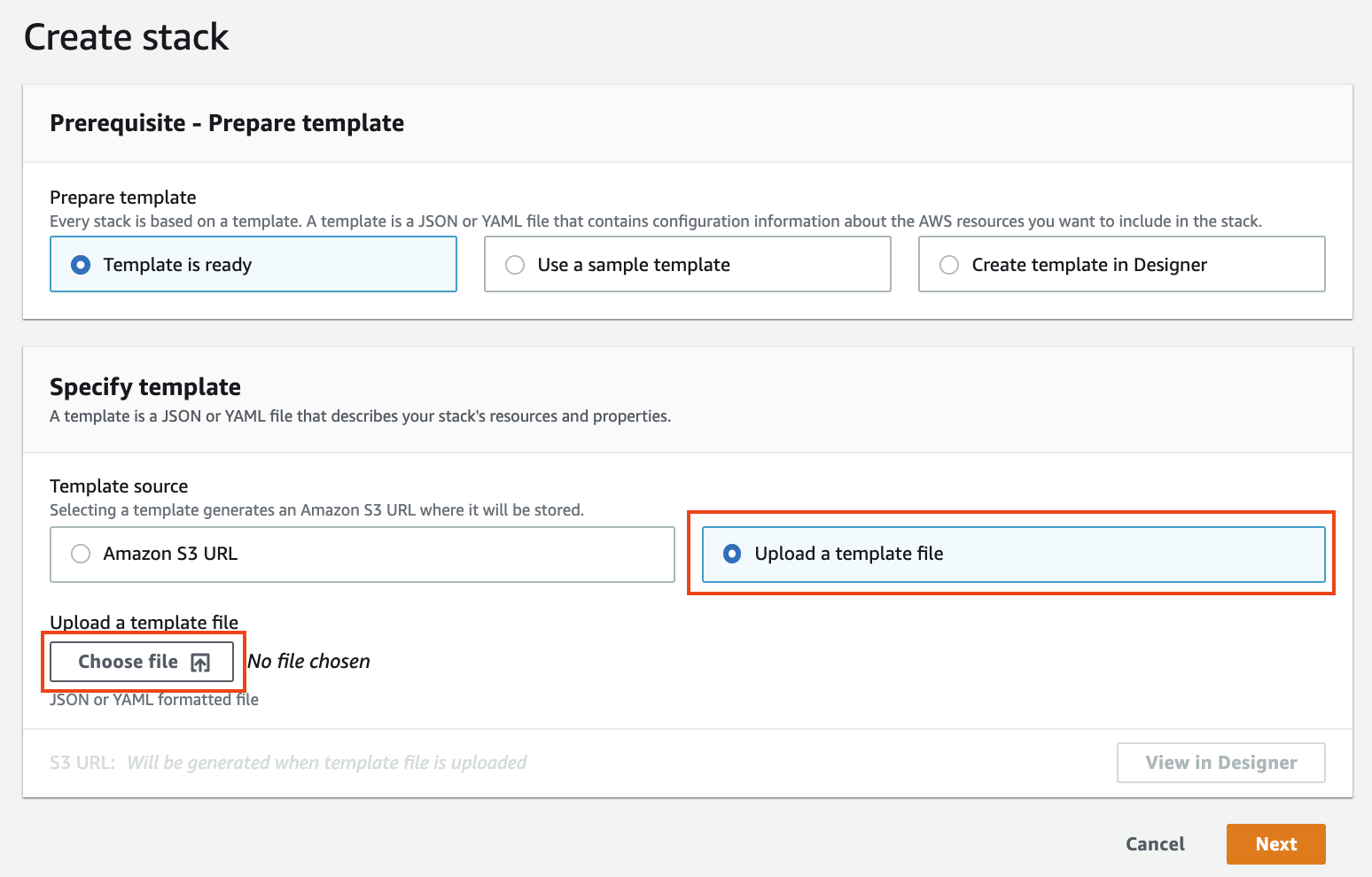Click the S3 URL placeholder text
This screenshot has height=877, width=1372.
point(327,763)
